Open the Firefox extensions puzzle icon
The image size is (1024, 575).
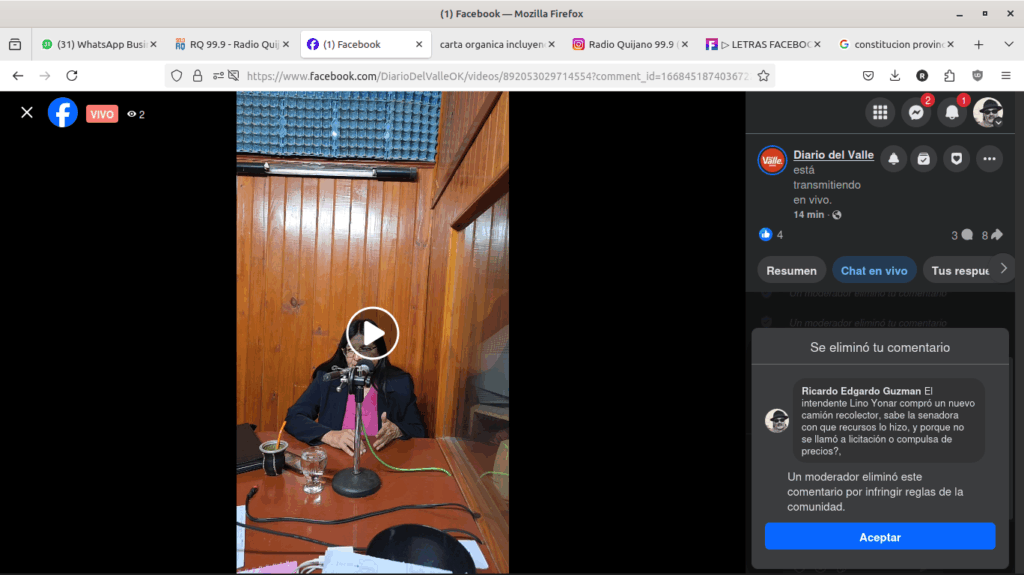pyautogui.click(x=949, y=75)
